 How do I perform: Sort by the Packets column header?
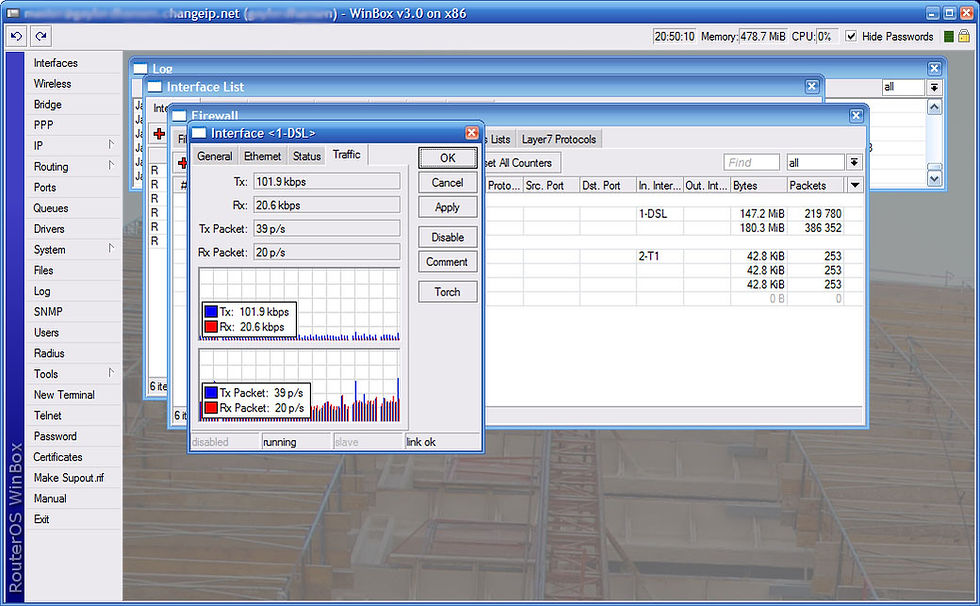click(x=815, y=186)
